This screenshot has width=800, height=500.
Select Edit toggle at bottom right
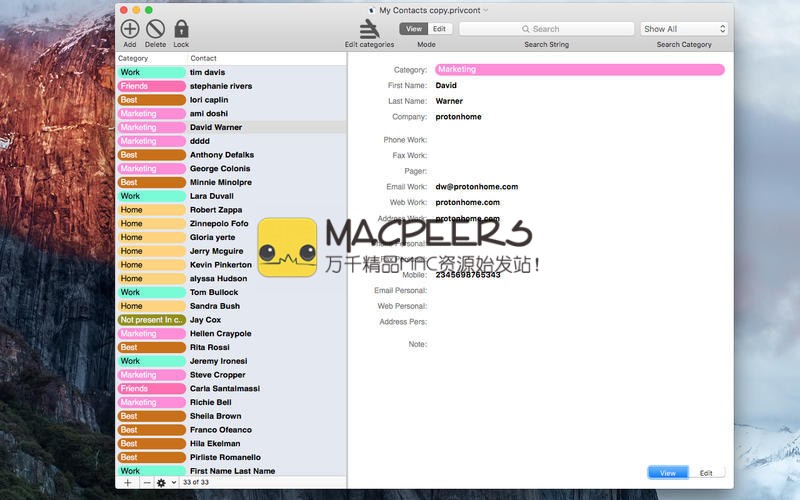coord(706,473)
